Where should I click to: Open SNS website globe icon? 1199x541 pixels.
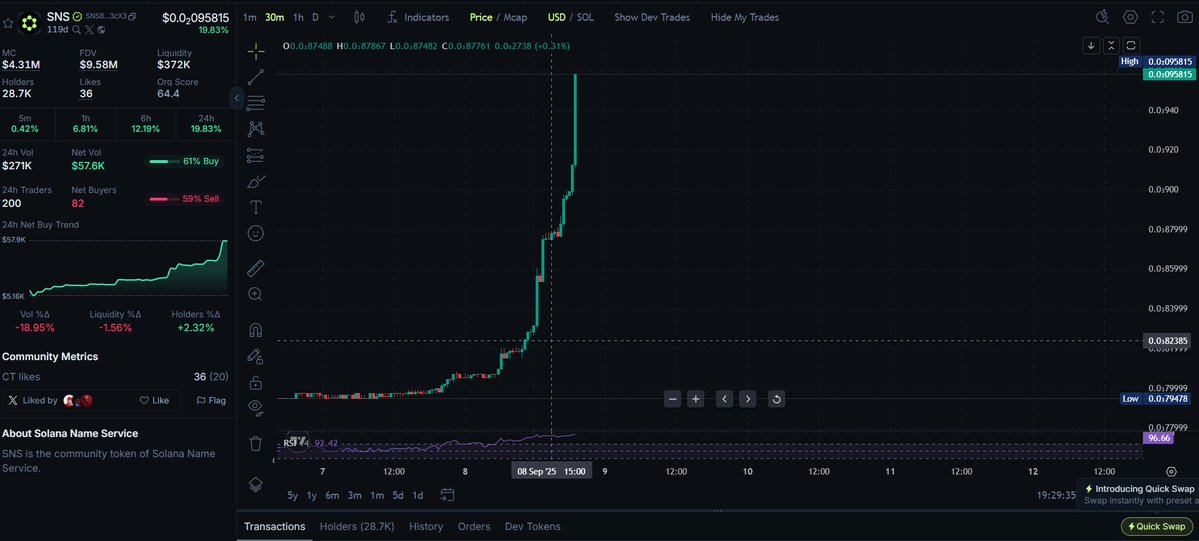click(x=101, y=30)
